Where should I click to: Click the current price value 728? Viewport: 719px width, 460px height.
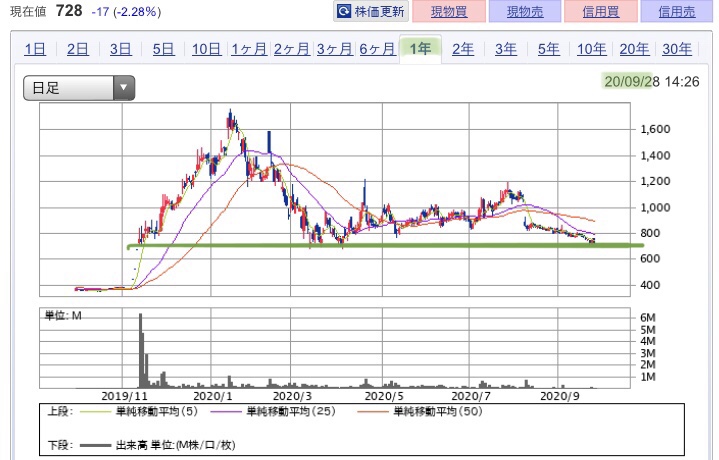coord(69,10)
